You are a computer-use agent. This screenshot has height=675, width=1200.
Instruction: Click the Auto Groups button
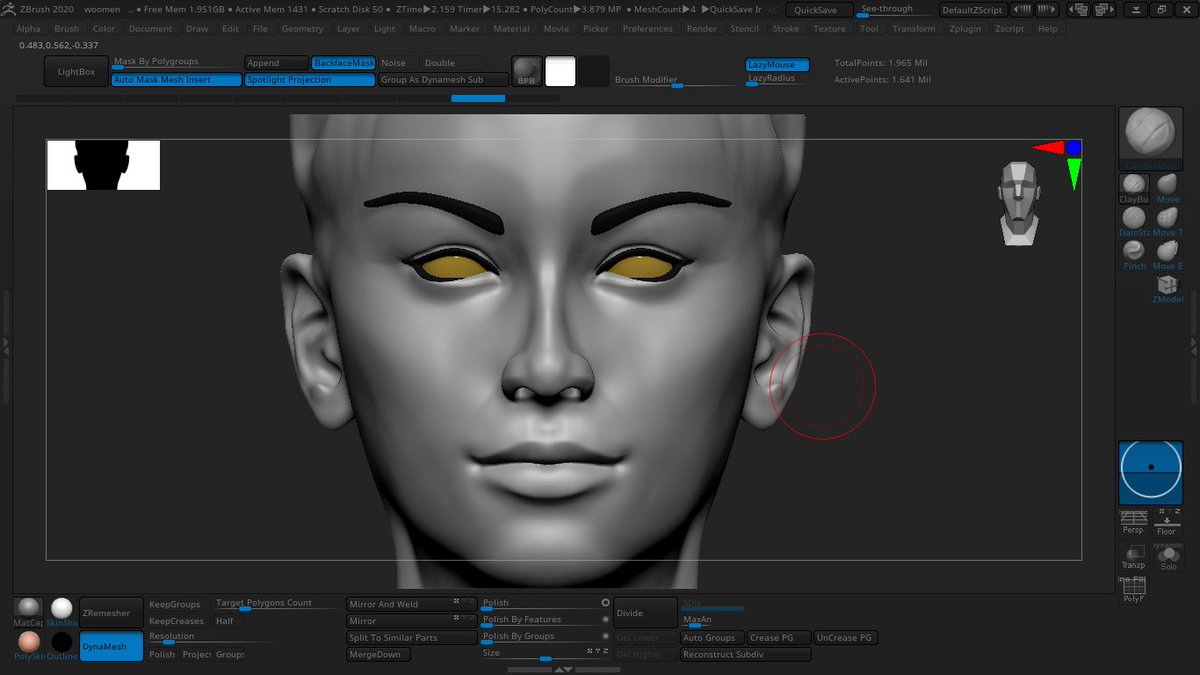(712, 637)
